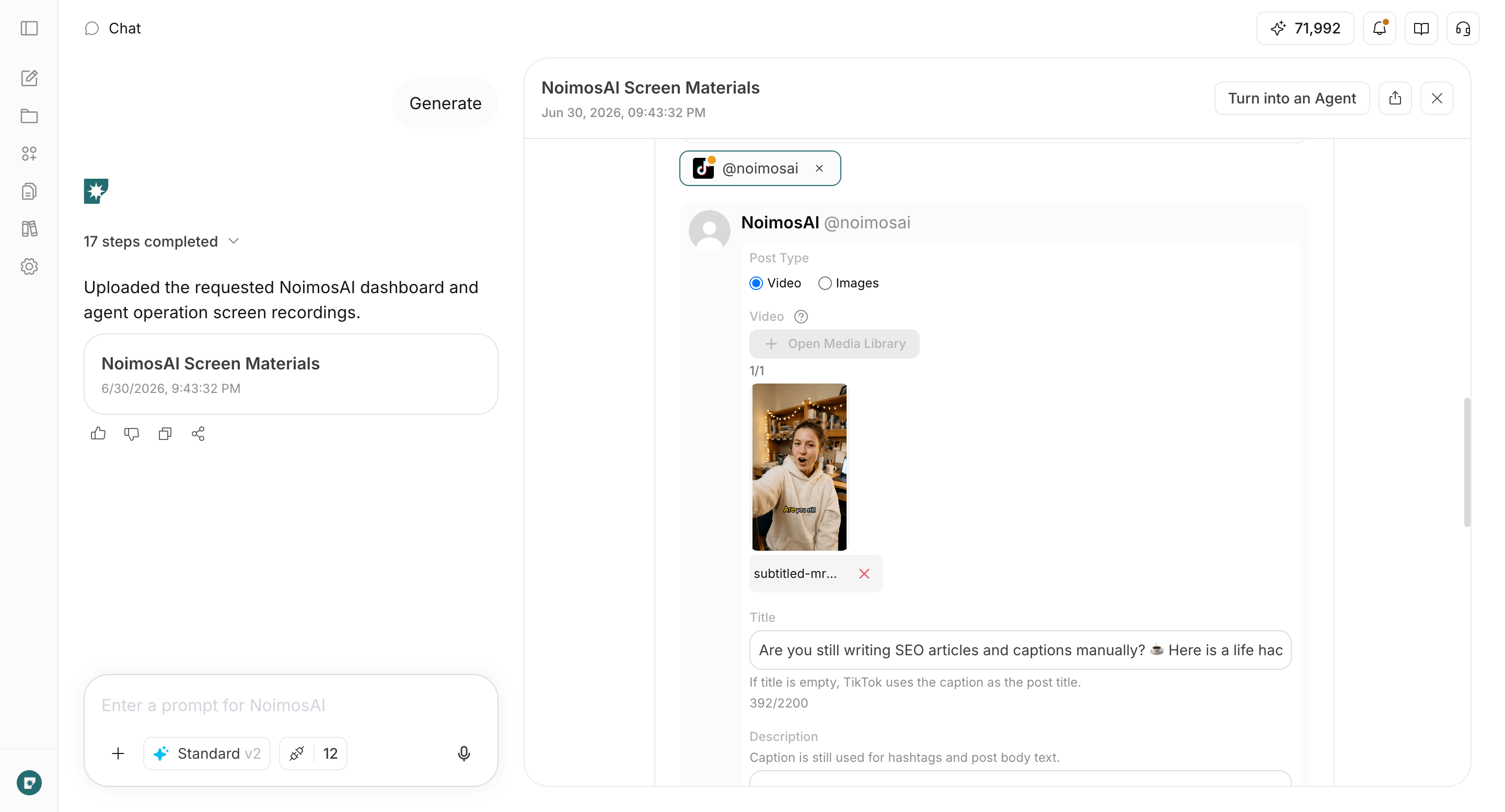Open the connectors plug button showing 12

[313, 753]
